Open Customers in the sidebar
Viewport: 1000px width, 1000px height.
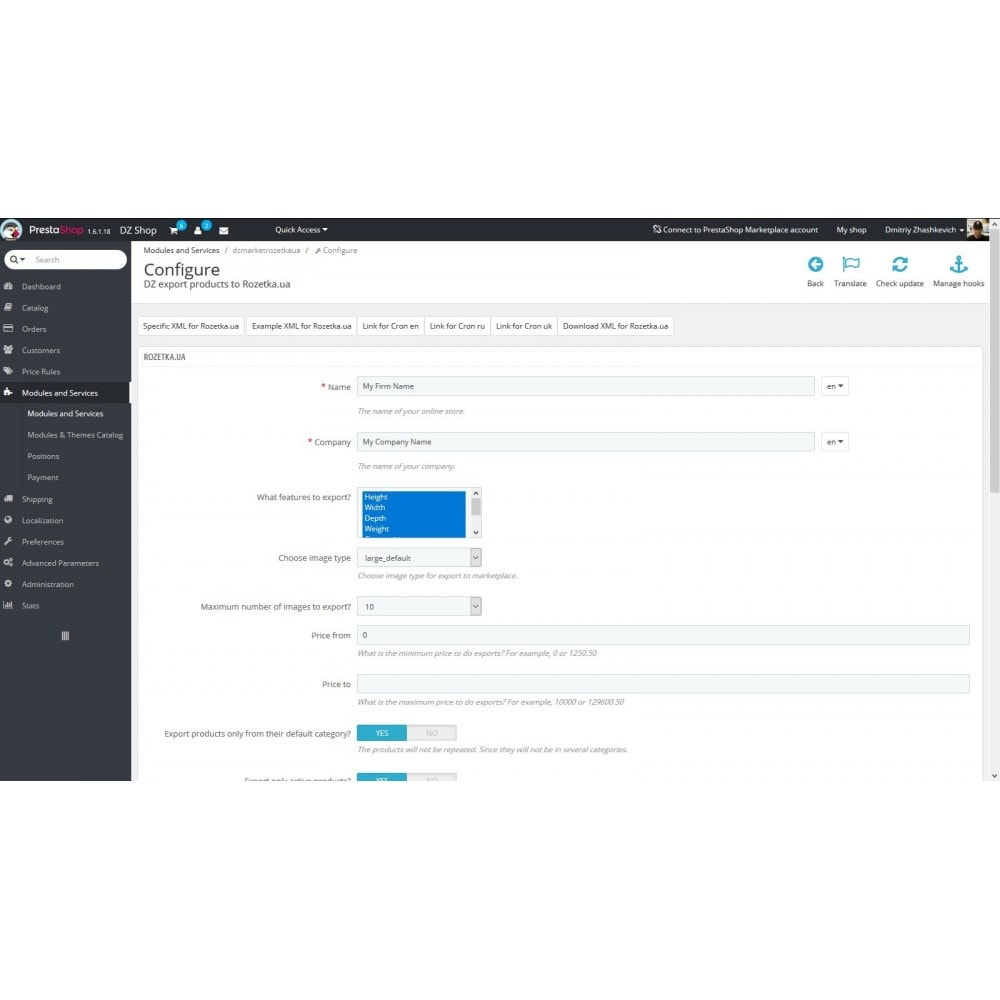tap(41, 350)
